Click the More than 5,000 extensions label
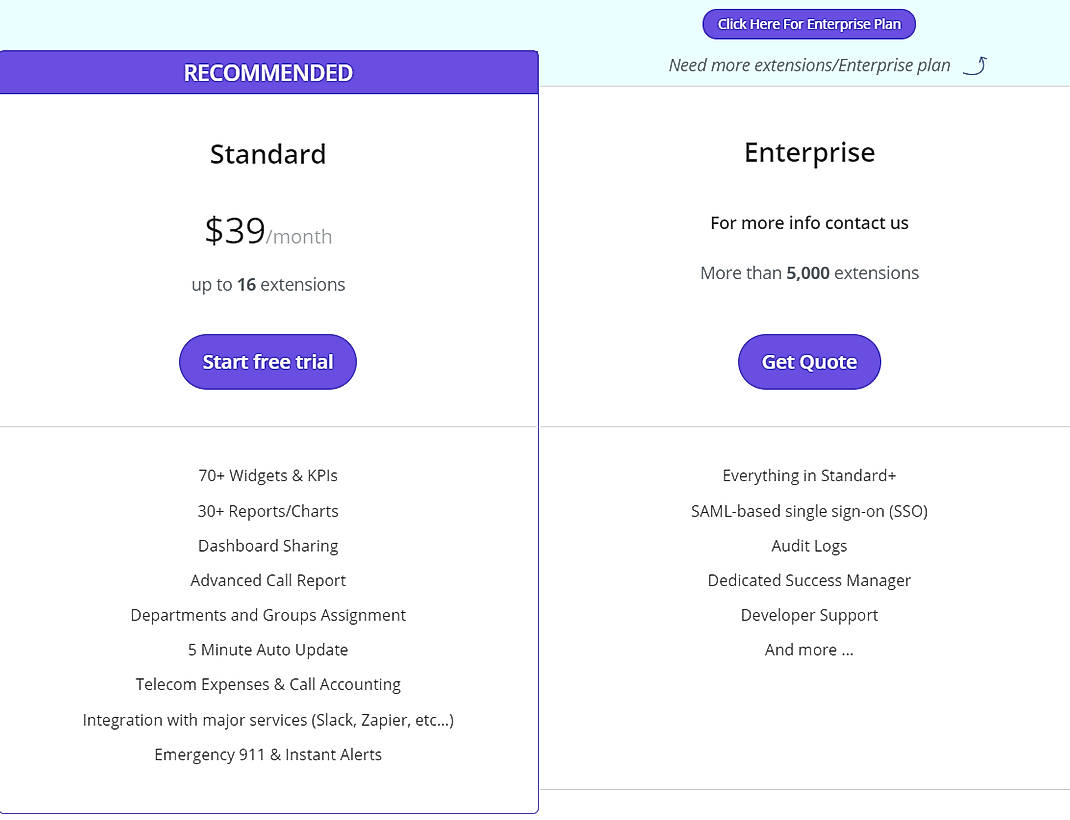Screen dimensions: 1070x820 click(809, 272)
